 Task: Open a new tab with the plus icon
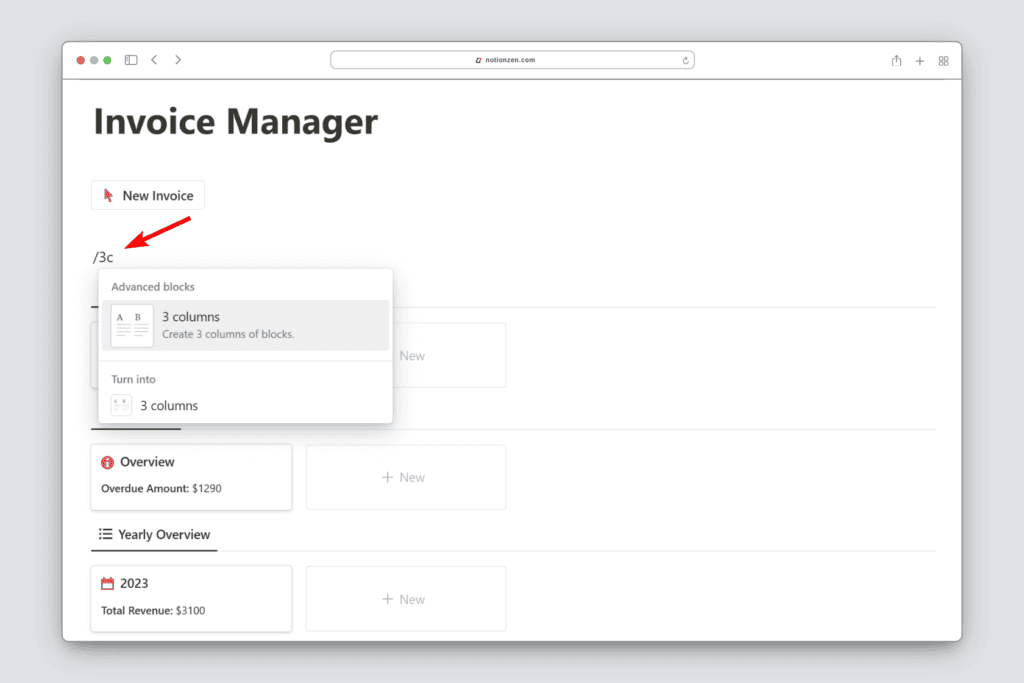click(920, 61)
